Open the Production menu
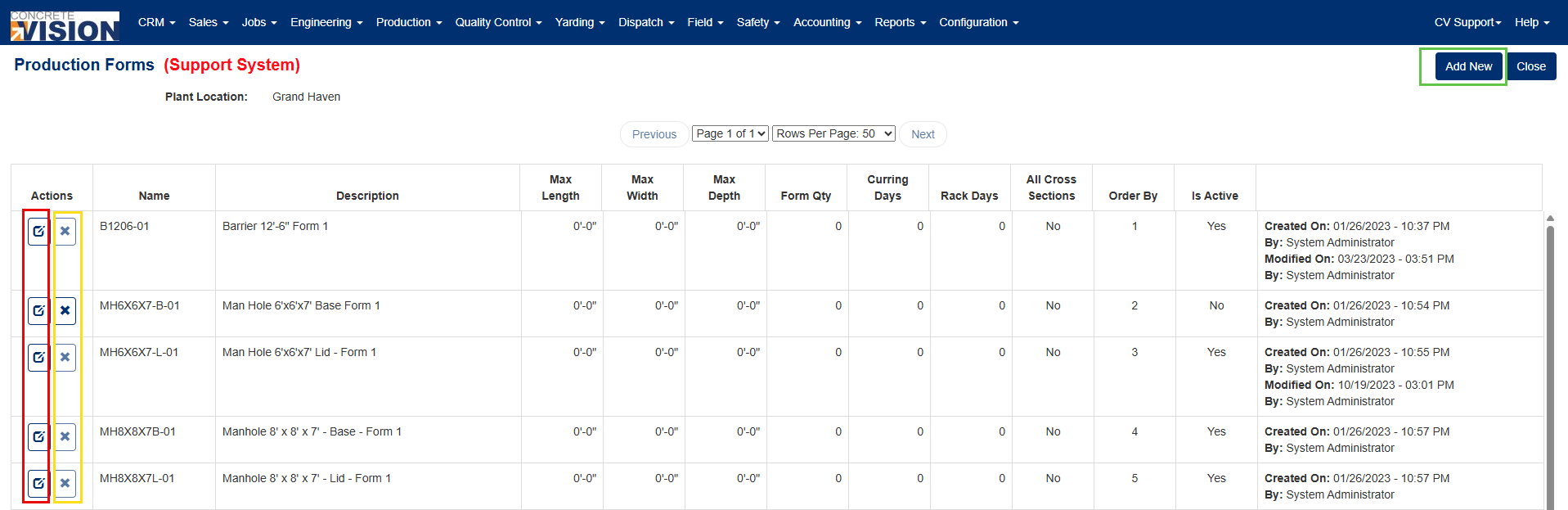The width and height of the screenshot is (1568, 510). pyautogui.click(x=408, y=22)
